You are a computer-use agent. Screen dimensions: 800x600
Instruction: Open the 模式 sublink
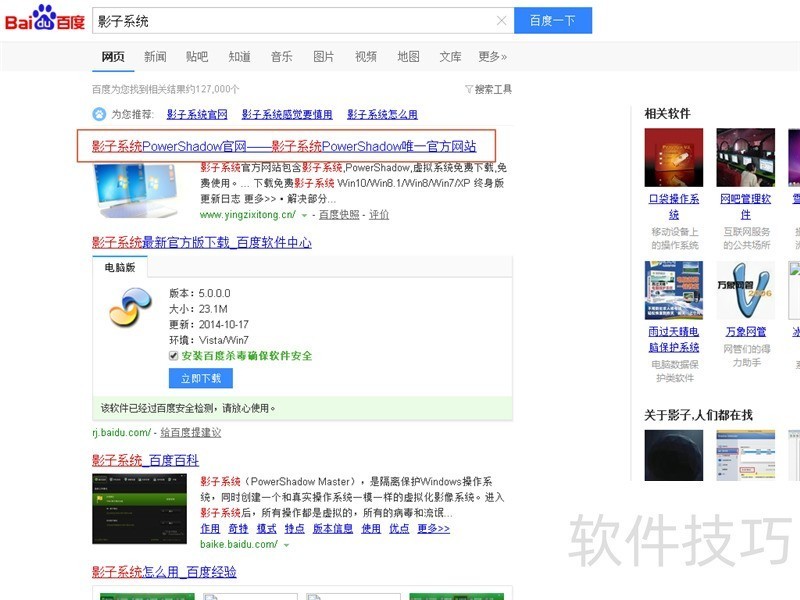266,529
